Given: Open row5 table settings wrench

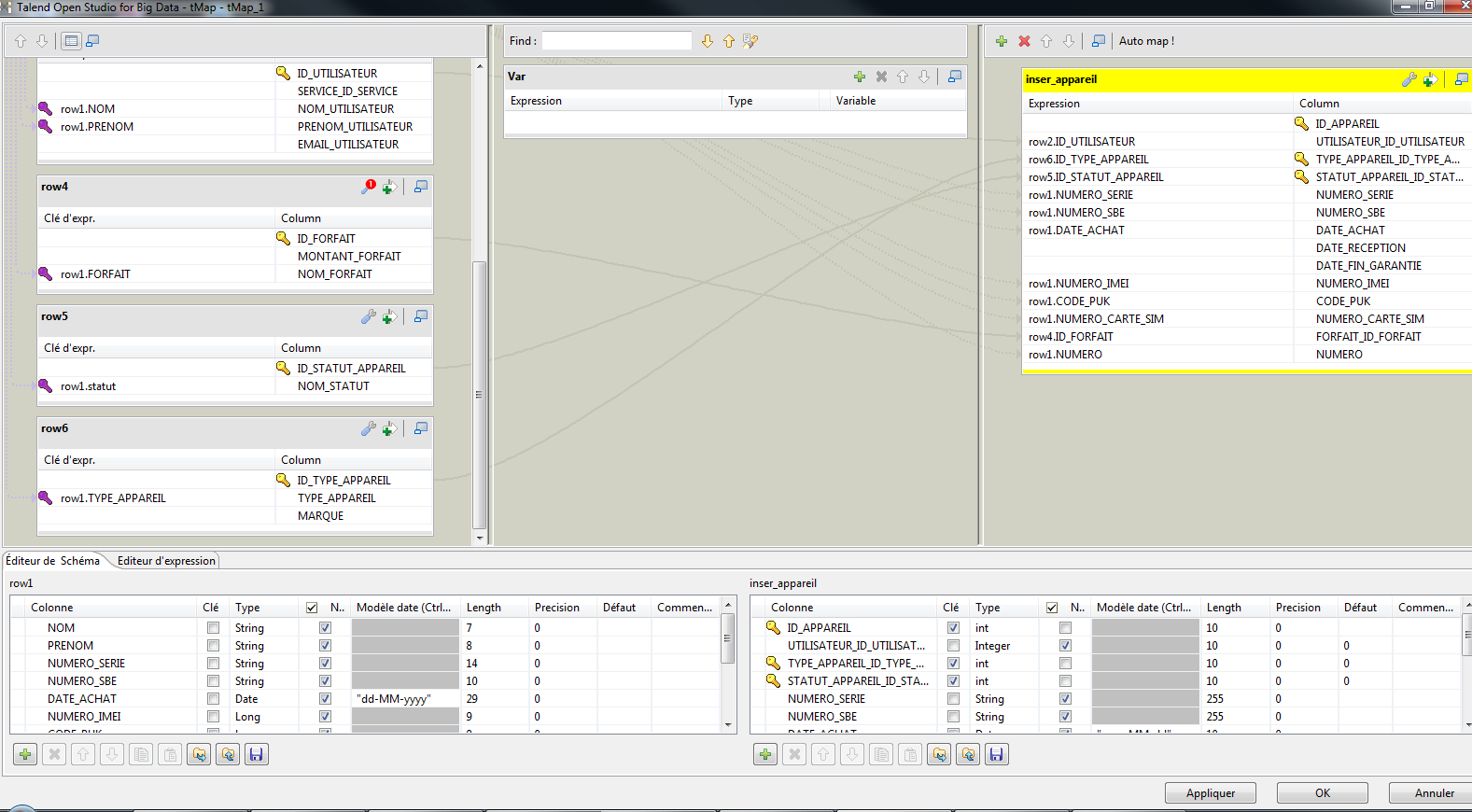Looking at the screenshot, I should 369,316.
